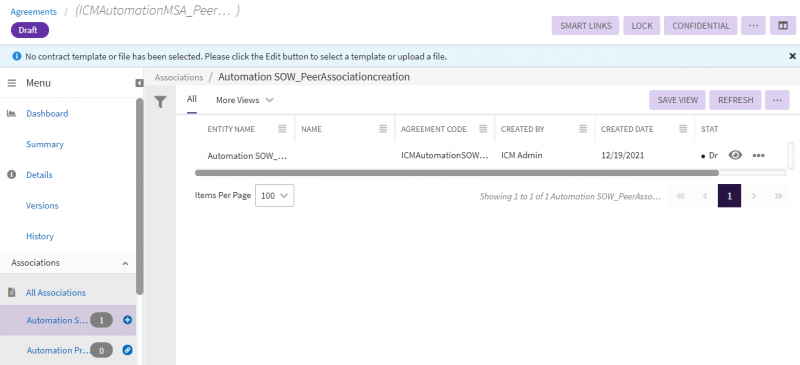
Task: Click the 12/19/2021 created date cell
Action: point(622,156)
